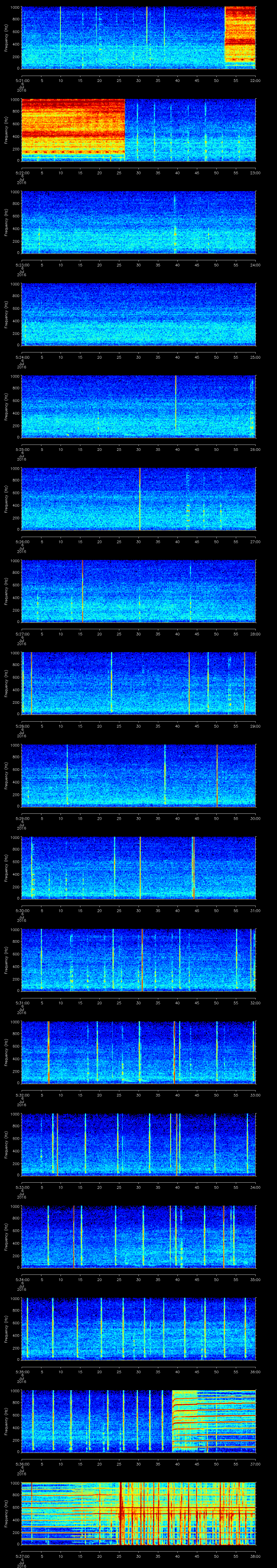Click the 22:00 end time label
The image size is (277, 1568).
pos(255,80)
